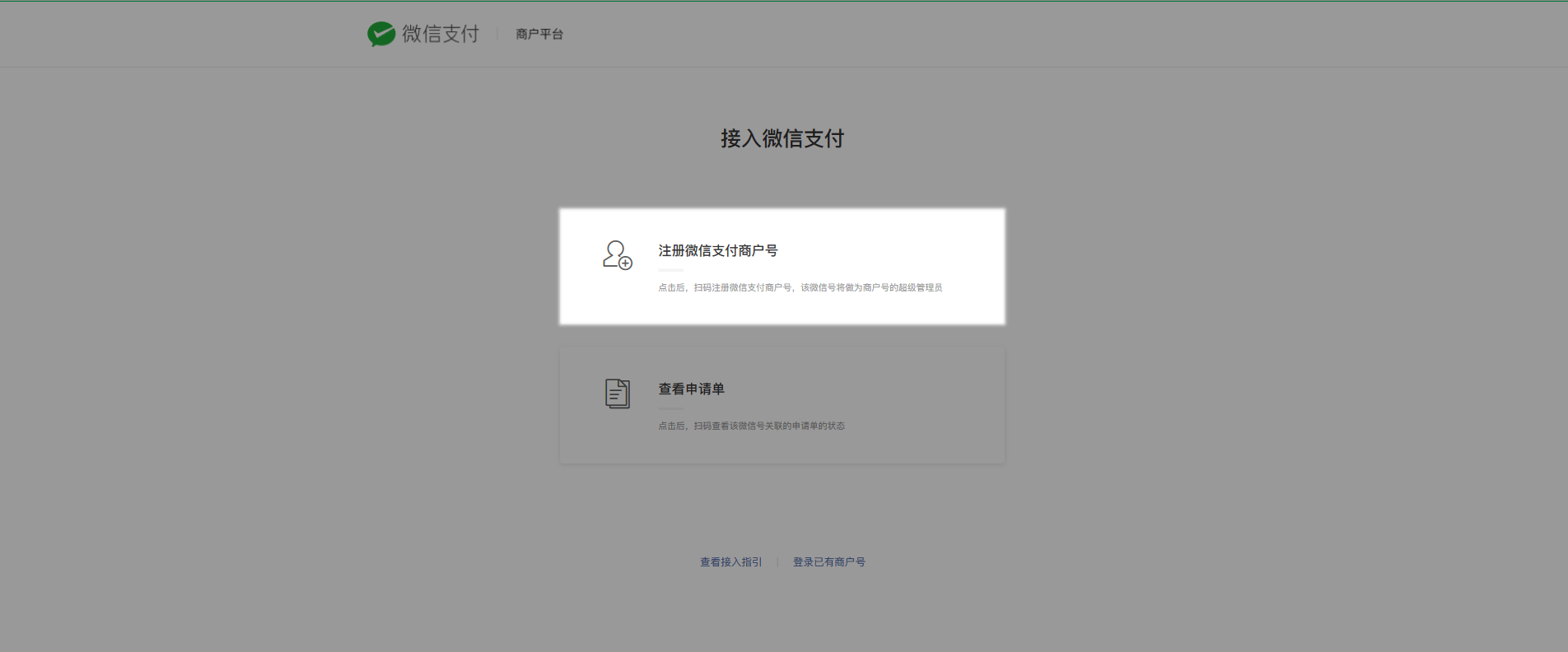This screenshot has height=652, width=1568.
Task: Open the 查看接入指引 link
Action: coord(731,561)
